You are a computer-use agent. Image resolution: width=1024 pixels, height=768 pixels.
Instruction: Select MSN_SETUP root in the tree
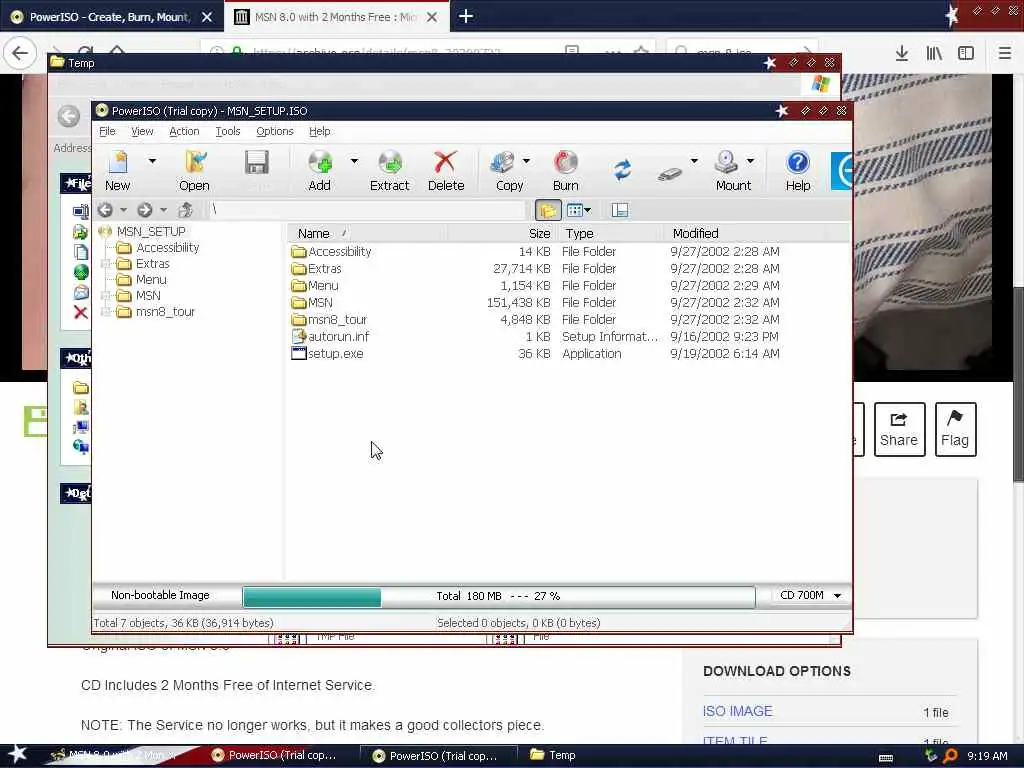coord(151,231)
